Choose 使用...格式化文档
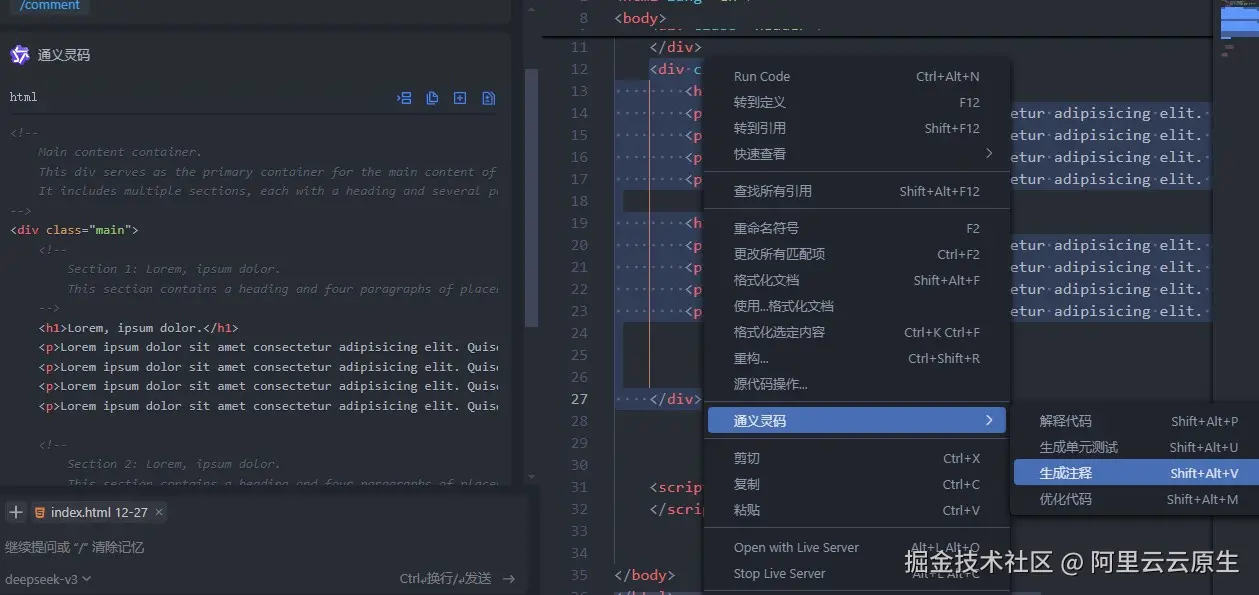The height and width of the screenshot is (595, 1259). pyautogui.click(x=857, y=306)
